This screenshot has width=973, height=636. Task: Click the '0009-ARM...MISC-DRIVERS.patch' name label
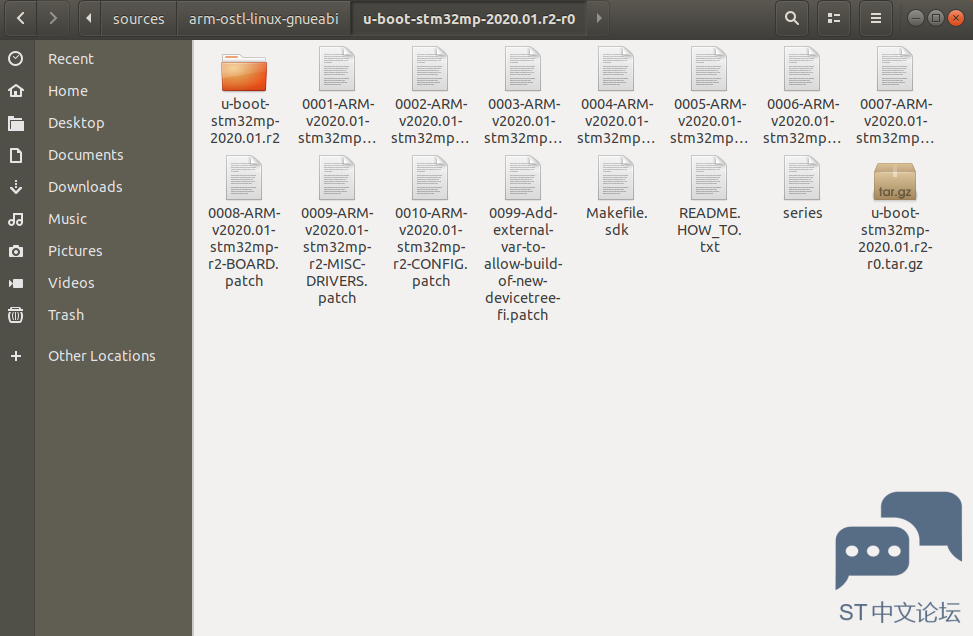(x=337, y=256)
